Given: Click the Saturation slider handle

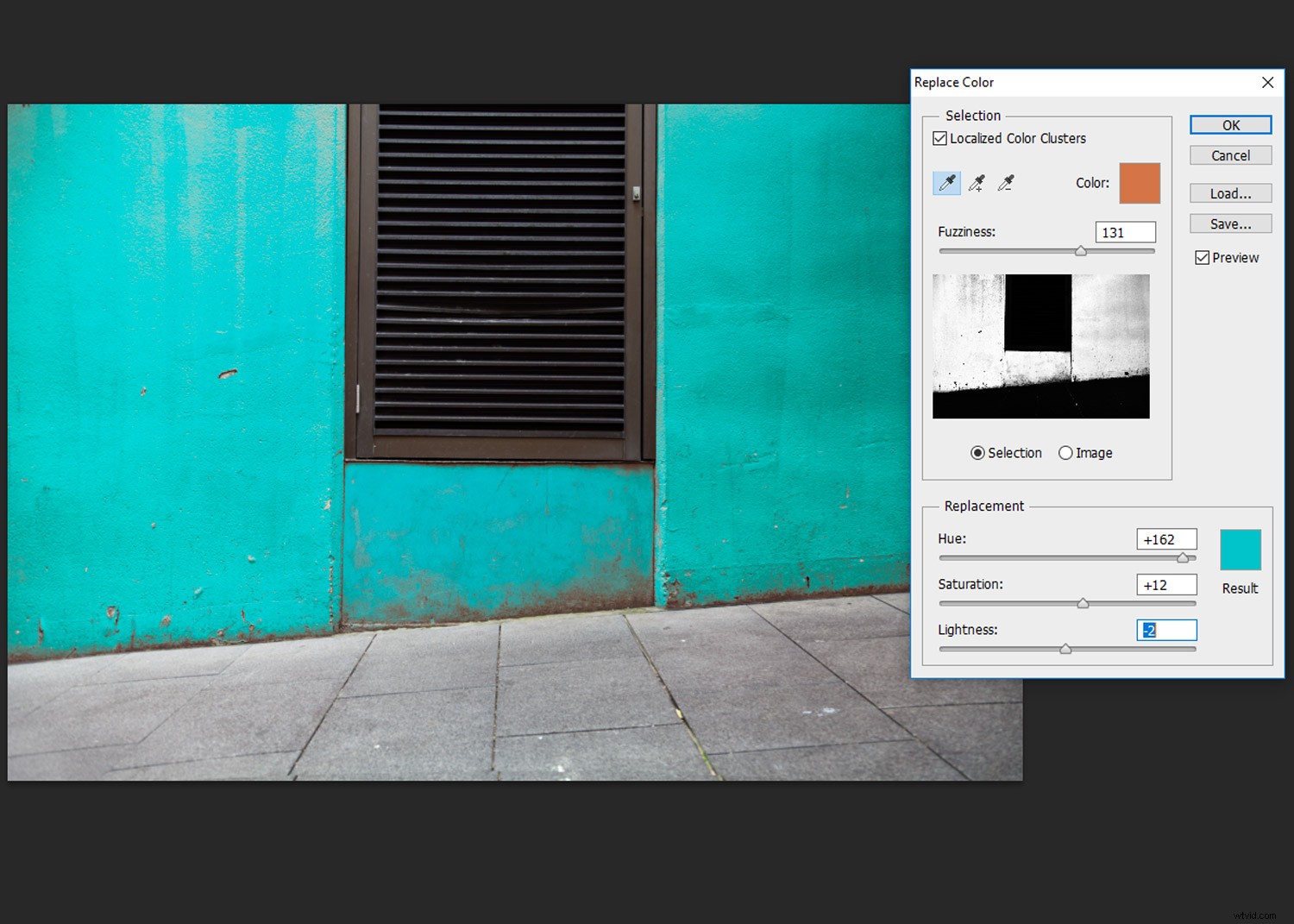Looking at the screenshot, I should point(1083,603).
